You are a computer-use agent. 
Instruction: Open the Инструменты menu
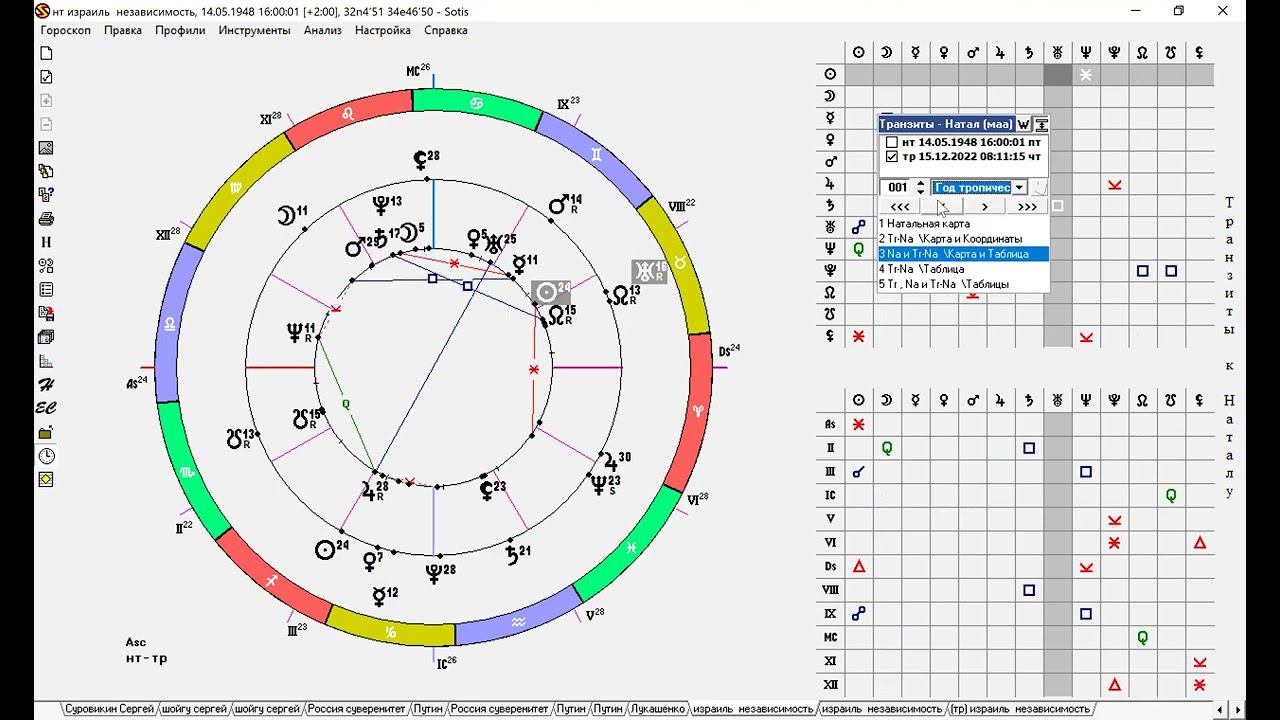[255, 30]
